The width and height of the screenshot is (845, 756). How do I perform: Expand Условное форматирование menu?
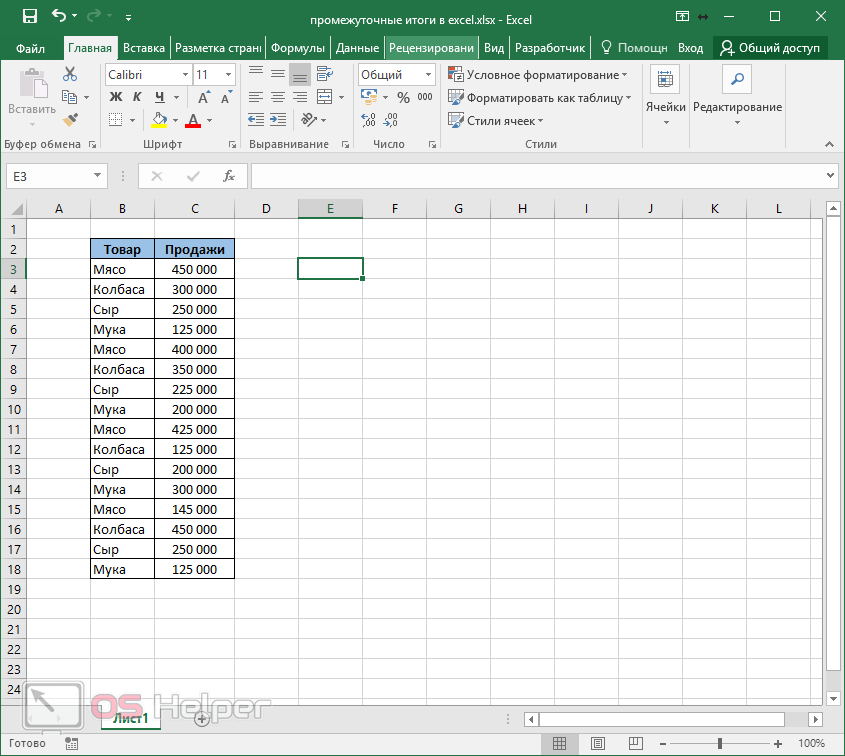537,74
